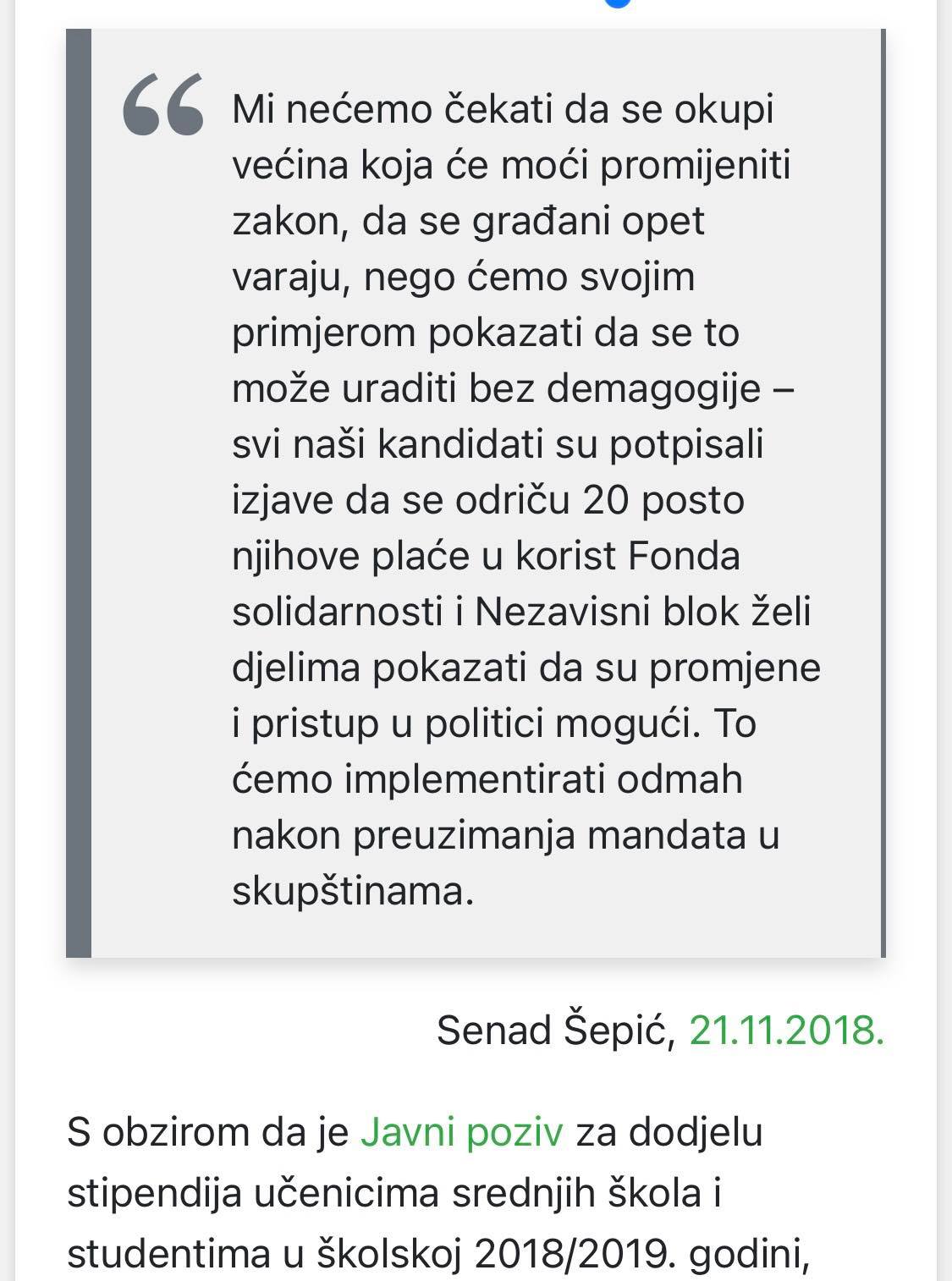Tap the blue dot at the top edge

click(619, 3)
